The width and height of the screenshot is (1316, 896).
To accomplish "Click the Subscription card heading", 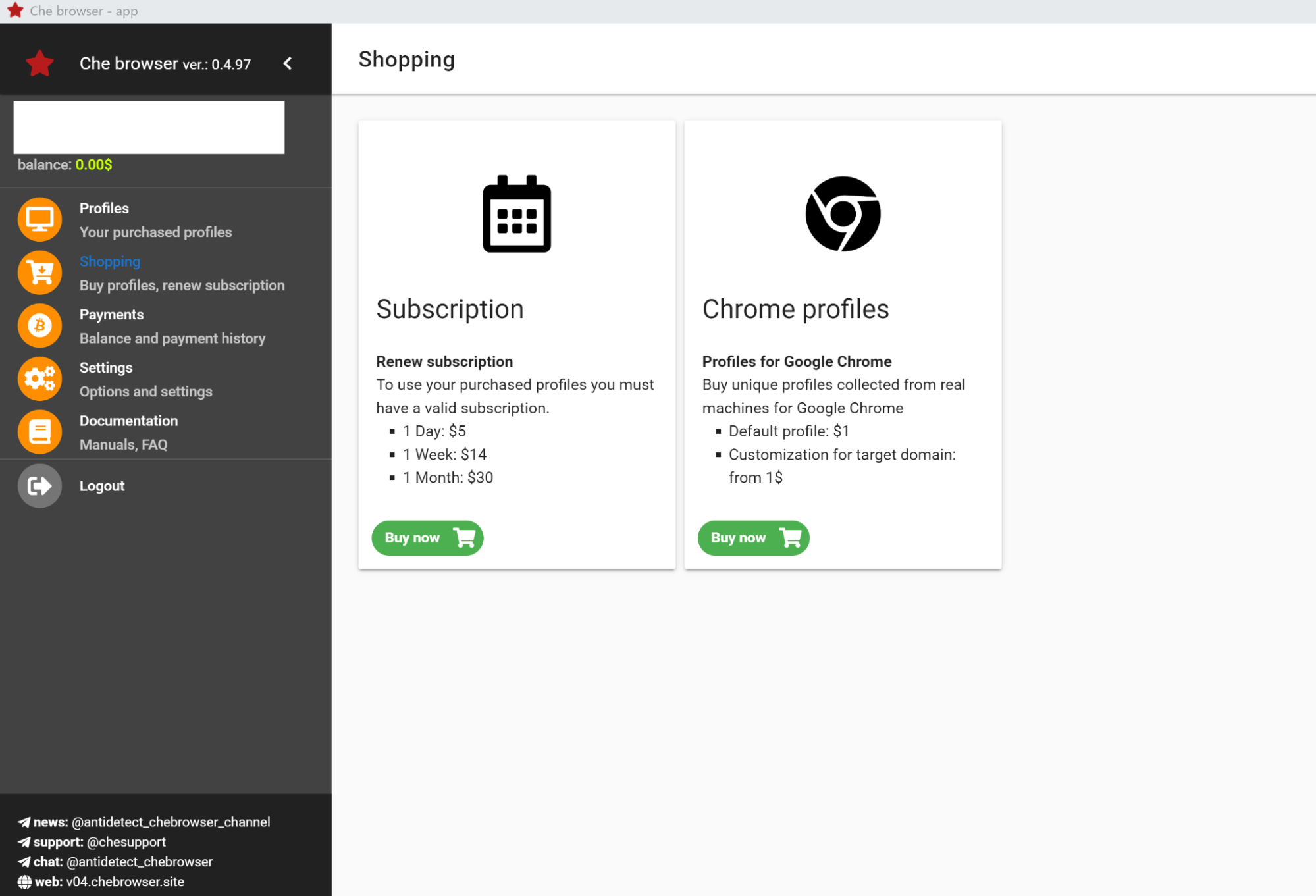I will point(450,309).
